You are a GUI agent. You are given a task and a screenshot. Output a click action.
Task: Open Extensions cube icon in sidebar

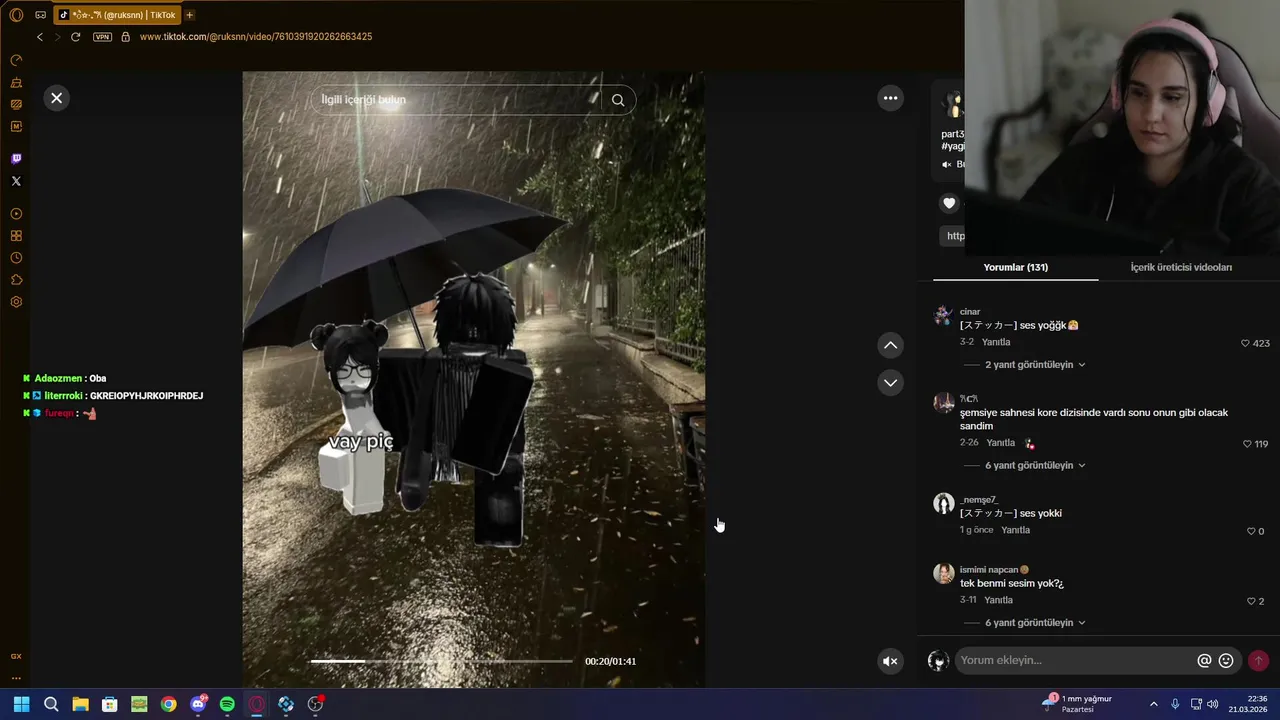click(x=16, y=280)
